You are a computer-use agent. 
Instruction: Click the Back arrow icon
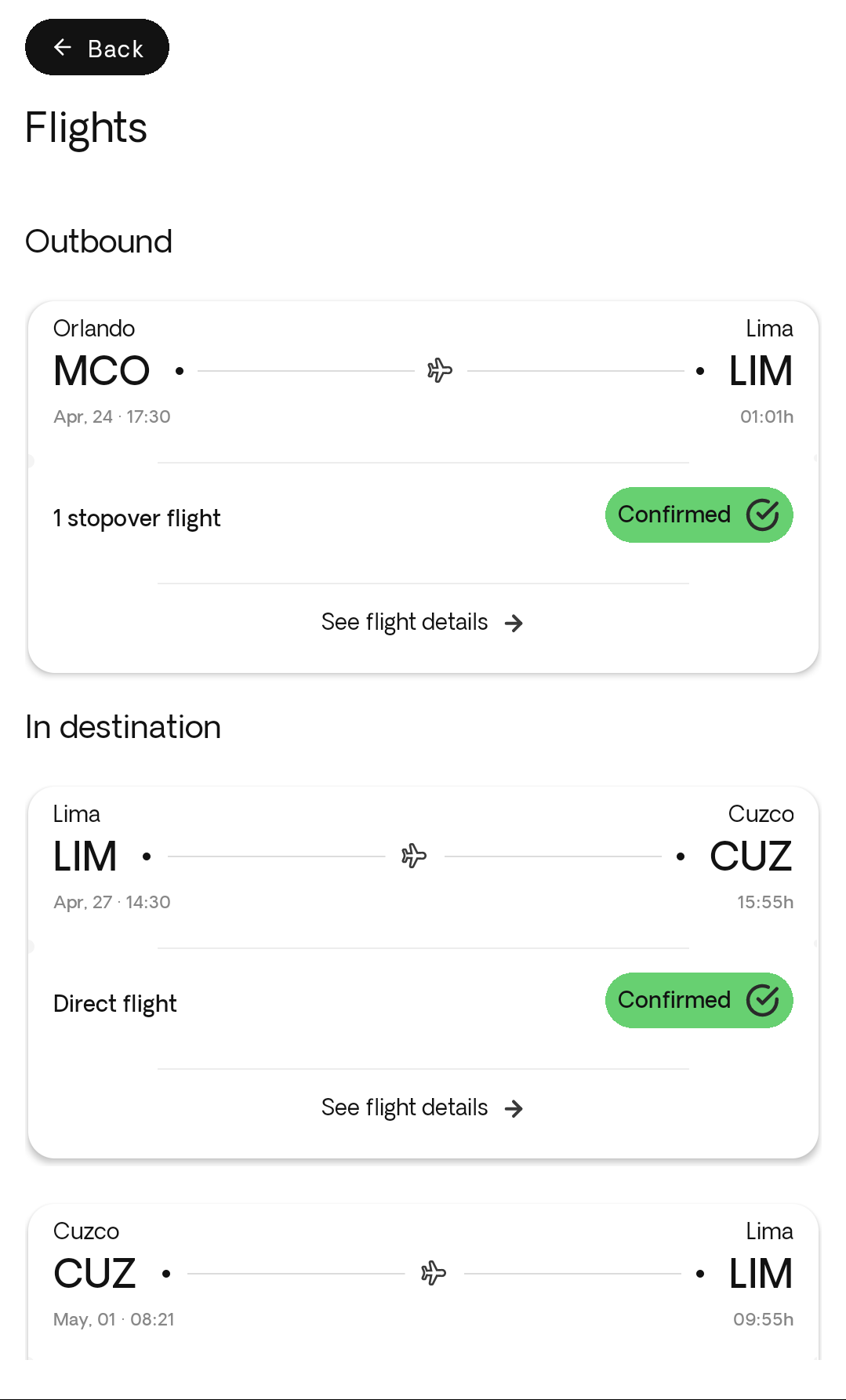point(63,48)
